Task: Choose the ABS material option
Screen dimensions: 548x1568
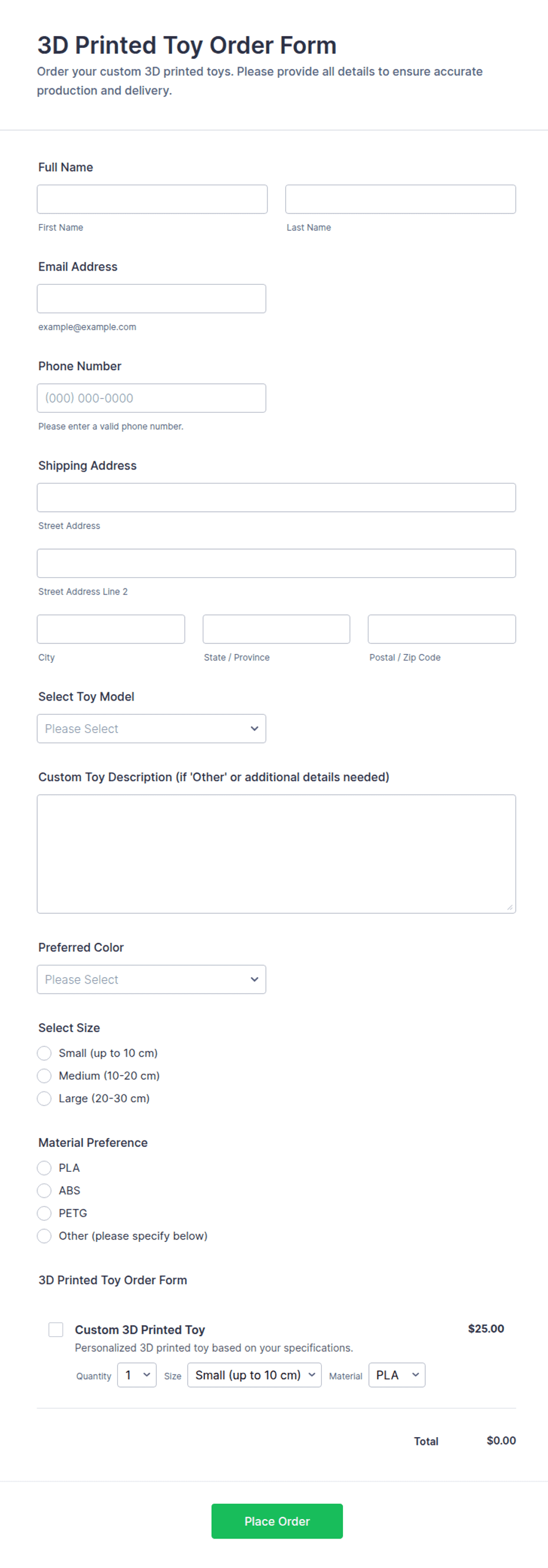Action: [x=44, y=1191]
